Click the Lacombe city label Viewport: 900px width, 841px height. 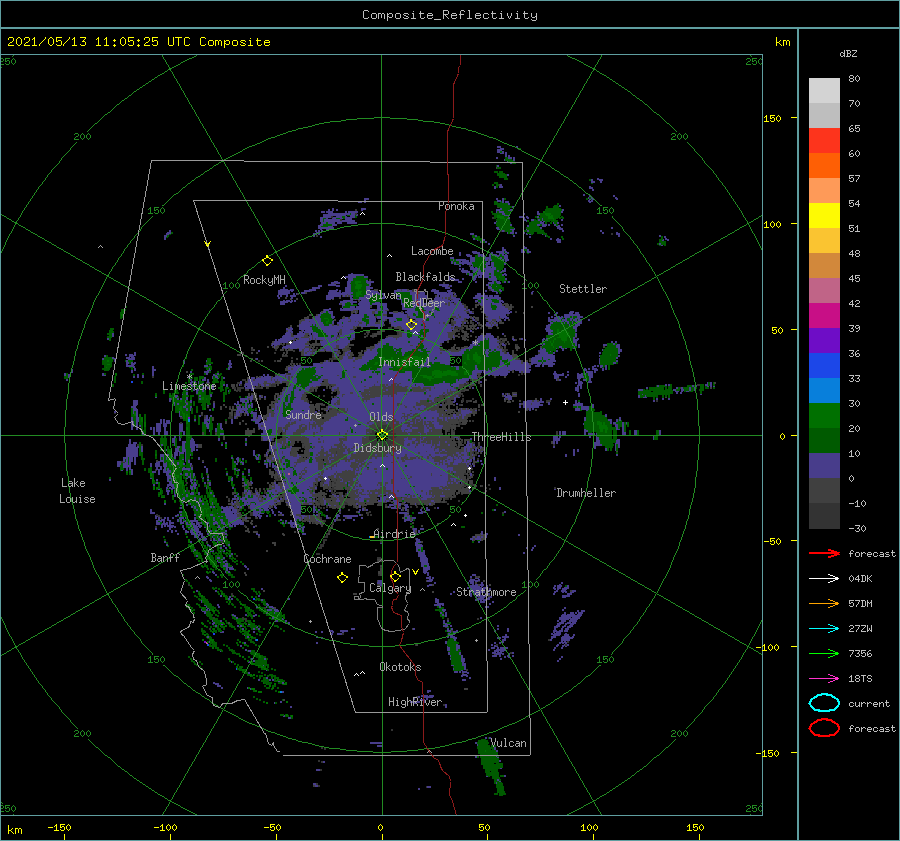point(432,251)
